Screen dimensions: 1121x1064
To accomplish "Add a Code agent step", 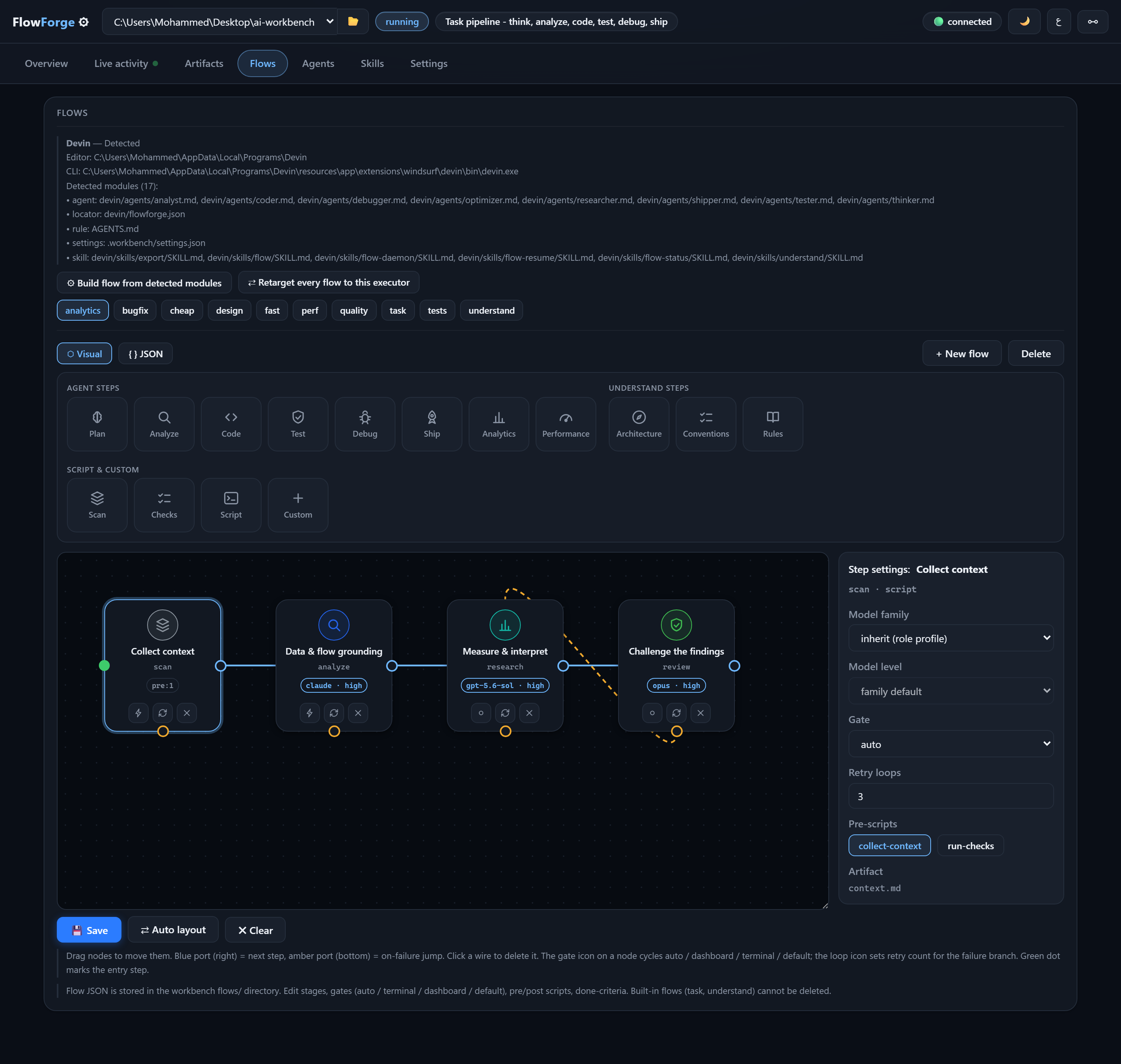I will (x=231, y=424).
